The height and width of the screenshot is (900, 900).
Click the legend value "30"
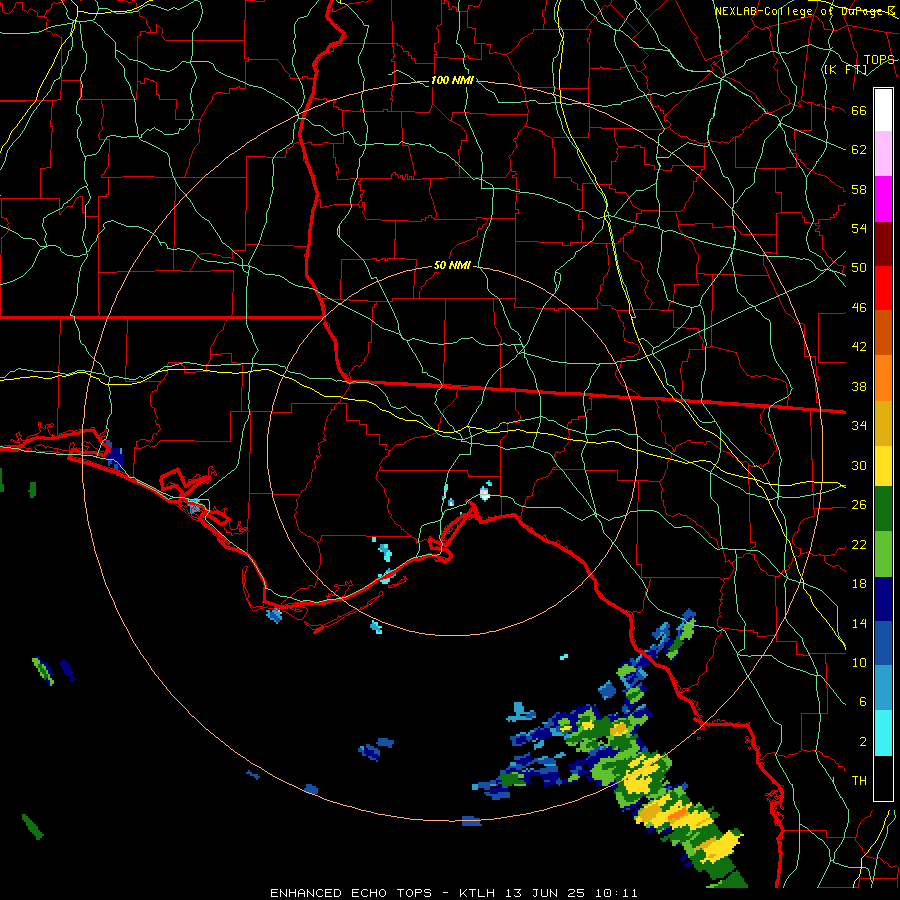(x=859, y=465)
